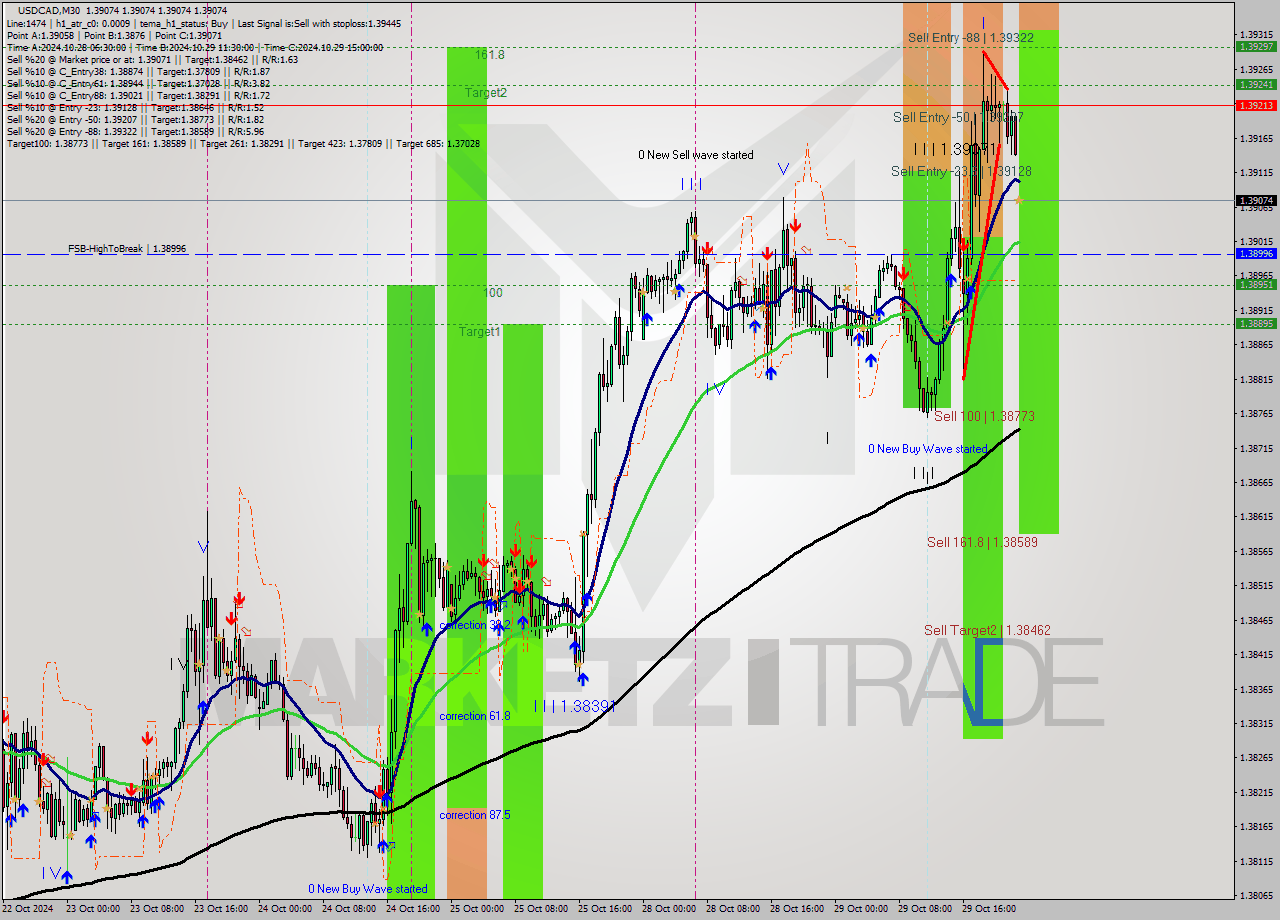Screen dimensions: 1280x920
Task: Click the green 1.38895 price tag
Action: click(x=1256, y=323)
